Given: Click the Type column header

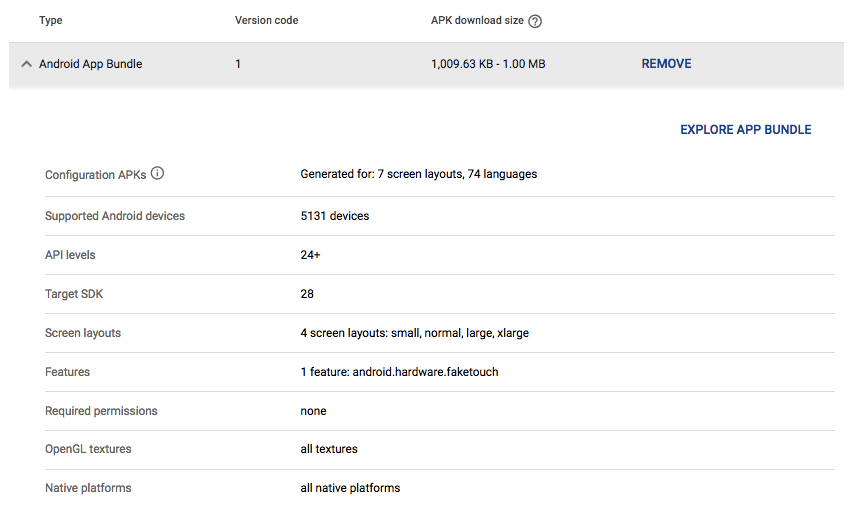Looking at the screenshot, I should tap(50, 21).
